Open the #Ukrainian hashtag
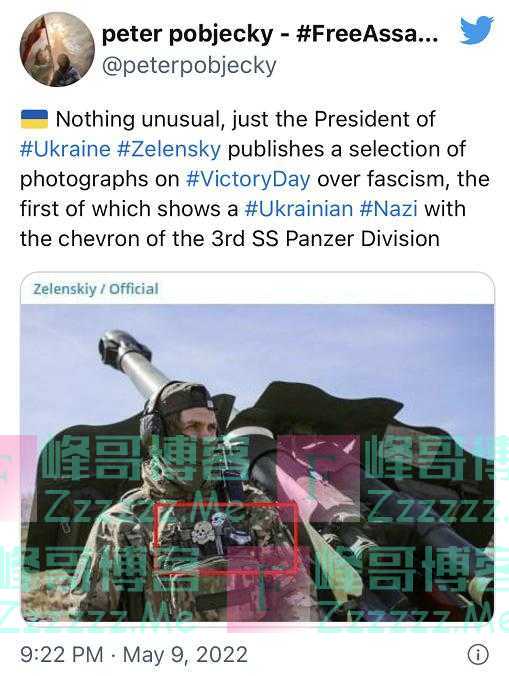Screen dimensions: 509x676 tap(299, 209)
